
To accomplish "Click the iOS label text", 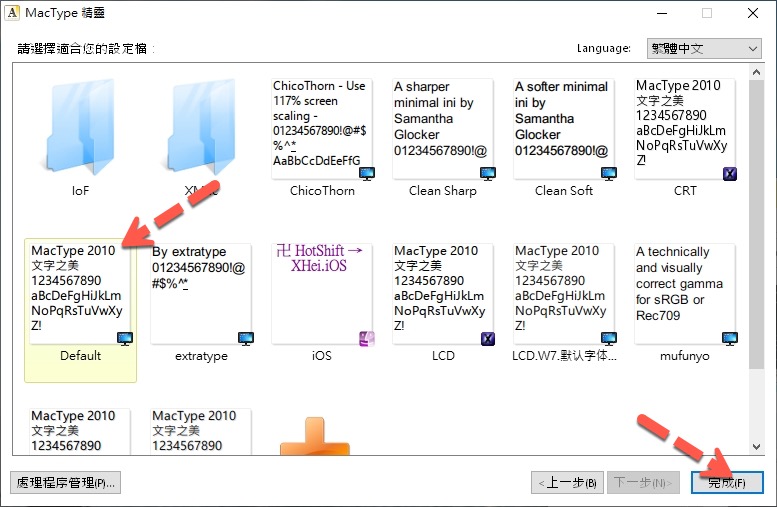I will [322, 356].
